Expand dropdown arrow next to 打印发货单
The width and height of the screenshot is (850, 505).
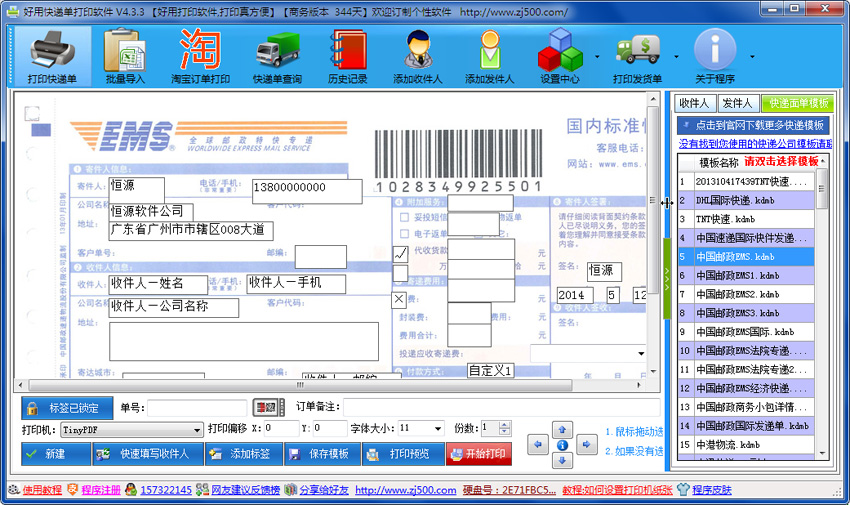pos(676,56)
